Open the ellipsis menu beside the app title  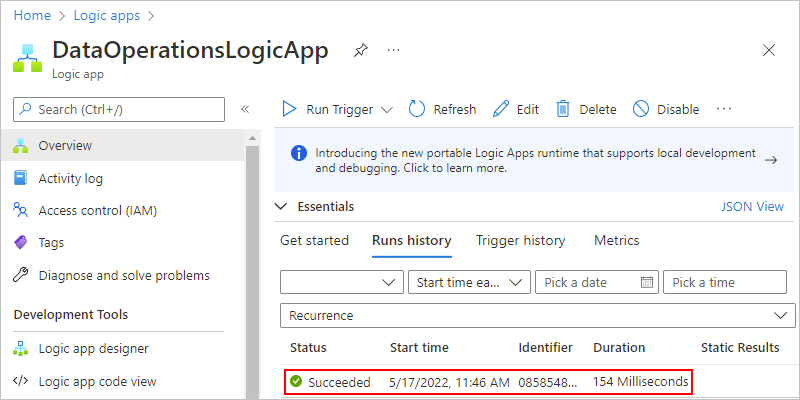393,50
